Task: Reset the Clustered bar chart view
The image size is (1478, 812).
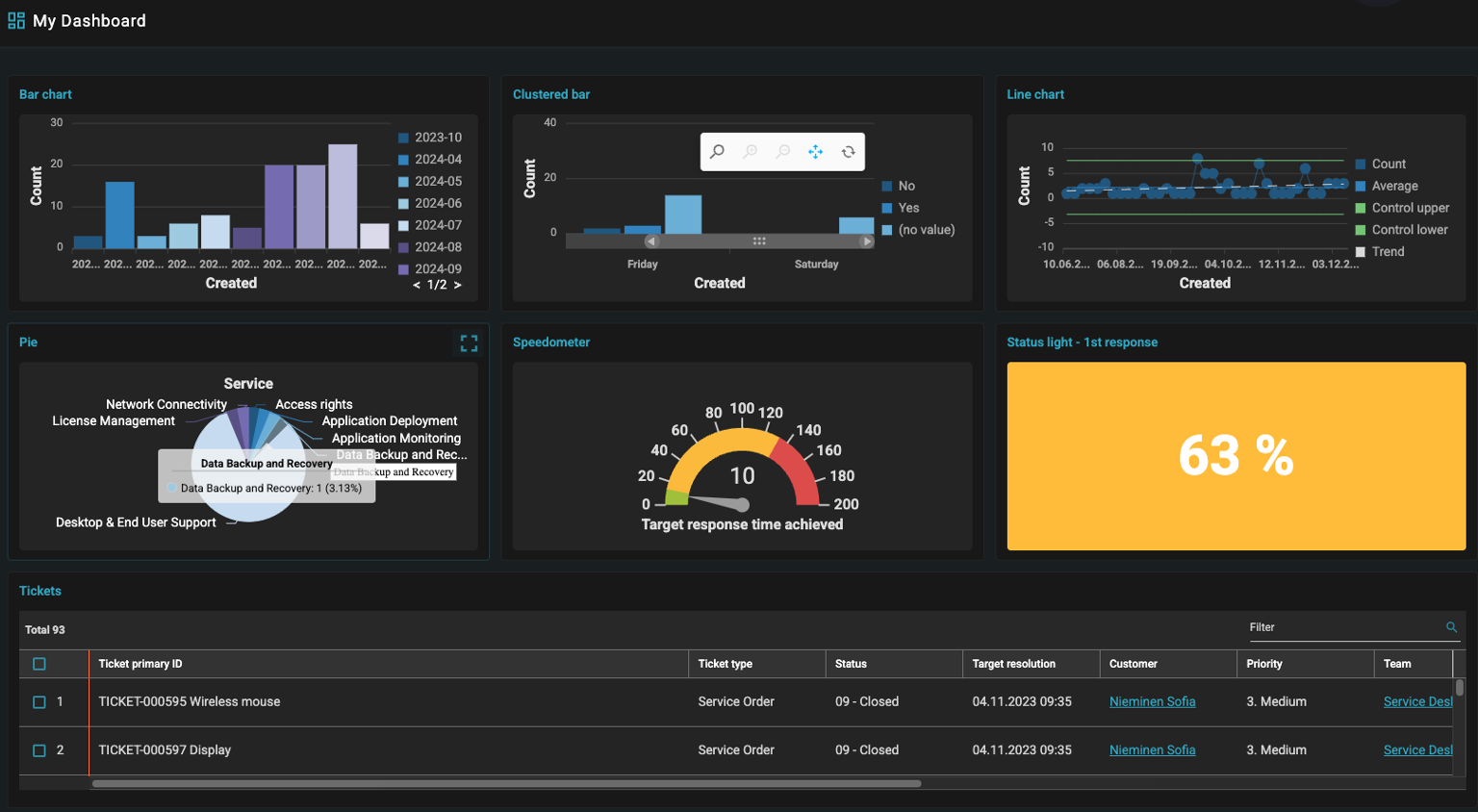Action: point(849,151)
